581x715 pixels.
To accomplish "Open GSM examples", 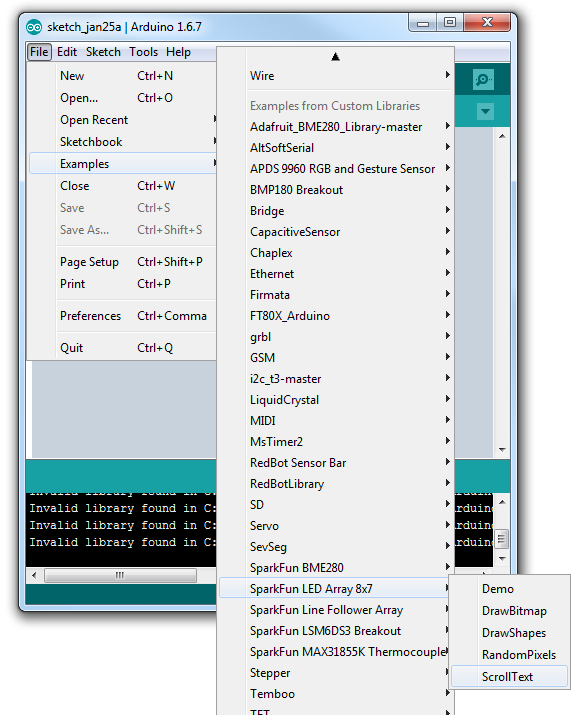I will (x=336, y=357).
